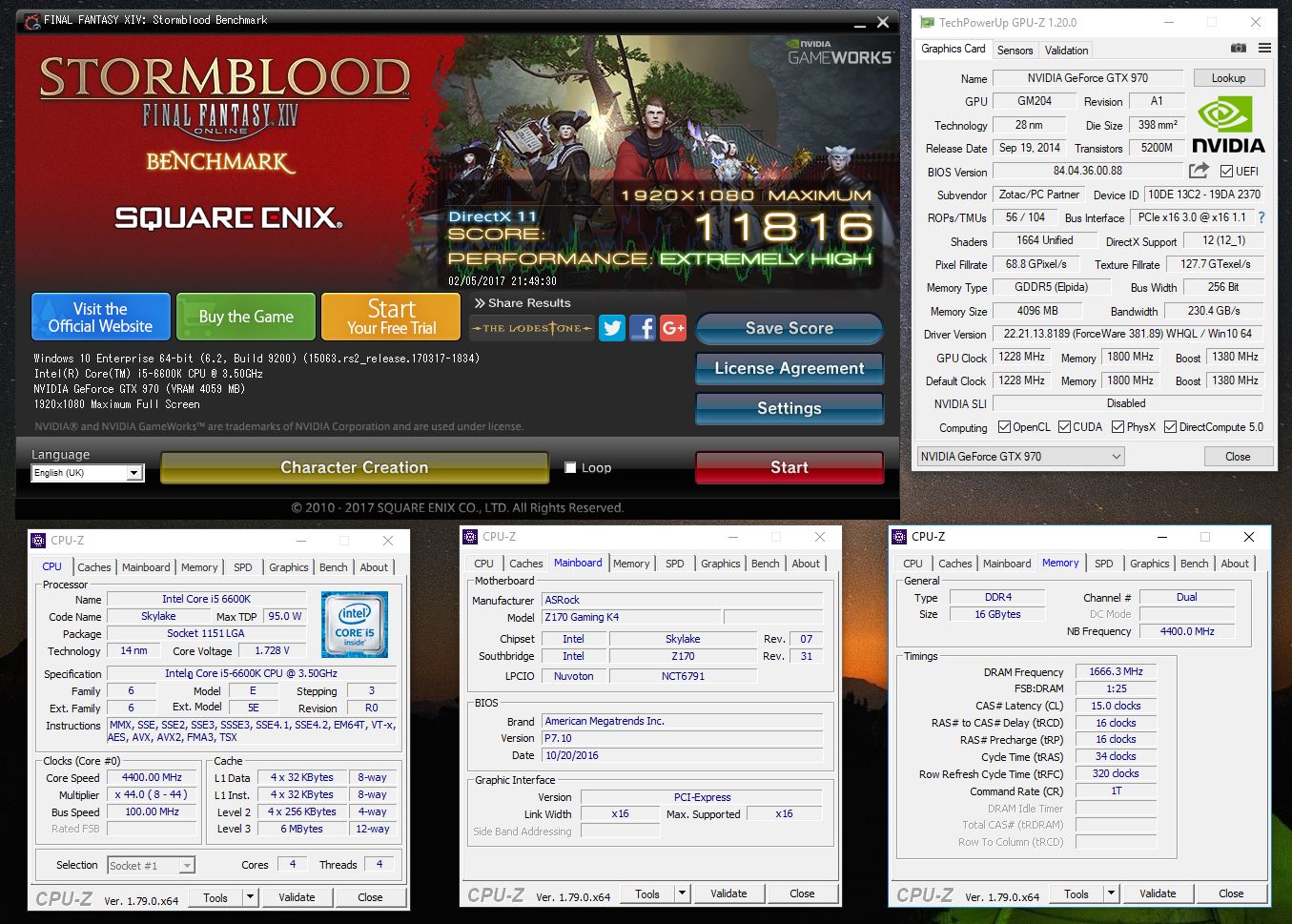Click the DRAM Frequency value "1666.3 MHz"
Screen dimensions: 1292x924
point(1116,671)
